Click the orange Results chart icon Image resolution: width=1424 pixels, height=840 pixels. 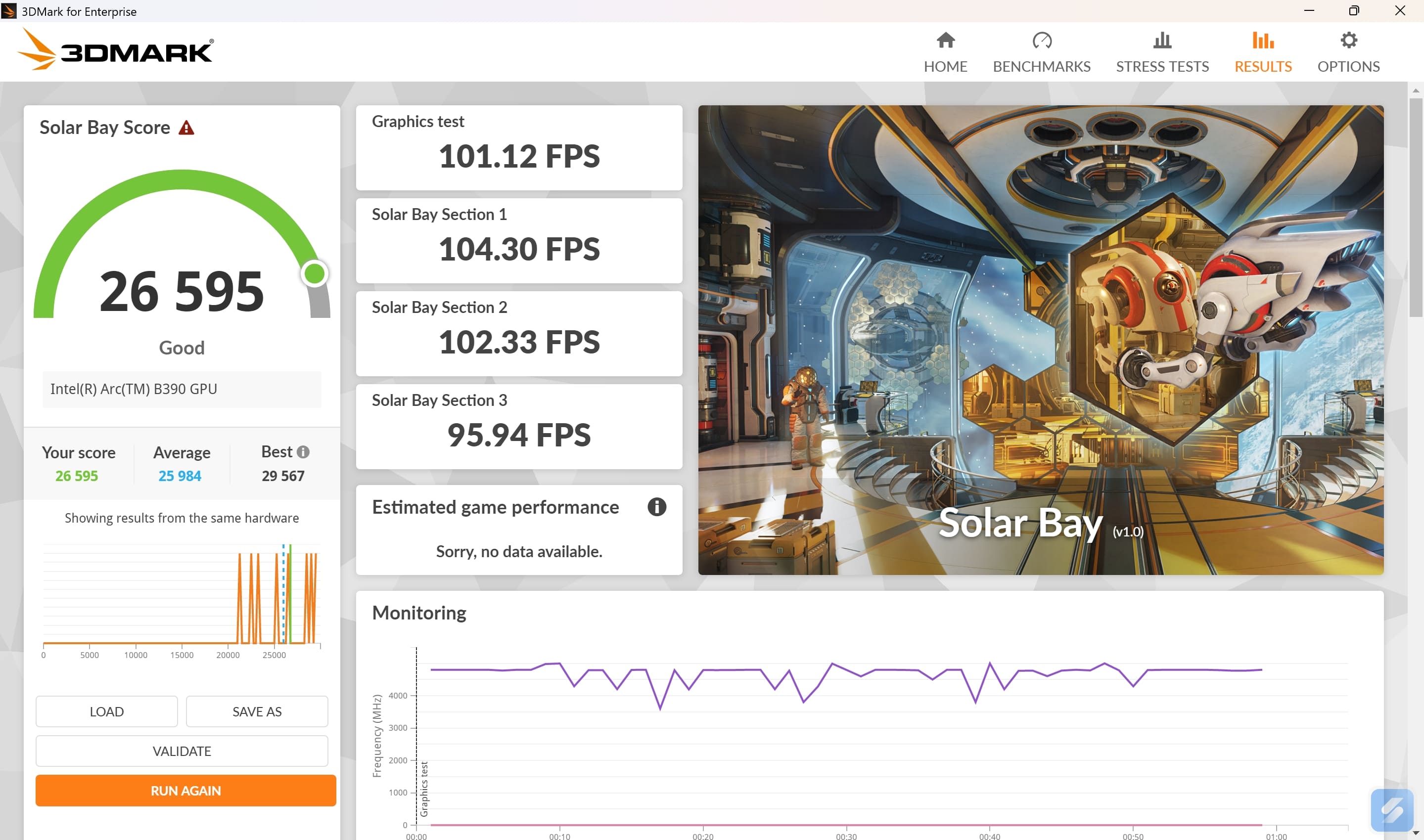pos(1262,40)
